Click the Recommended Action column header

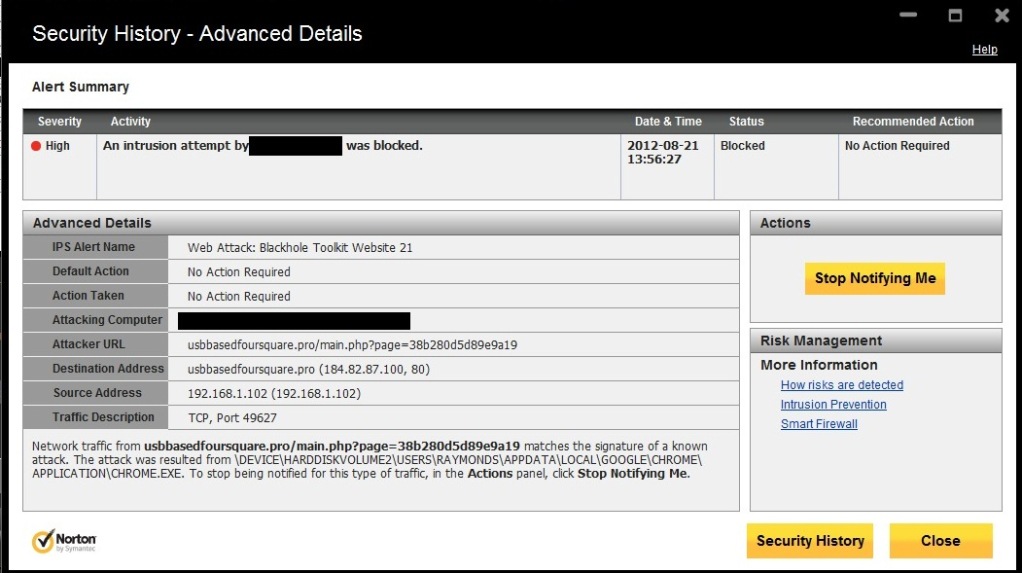(x=912, y=121)
